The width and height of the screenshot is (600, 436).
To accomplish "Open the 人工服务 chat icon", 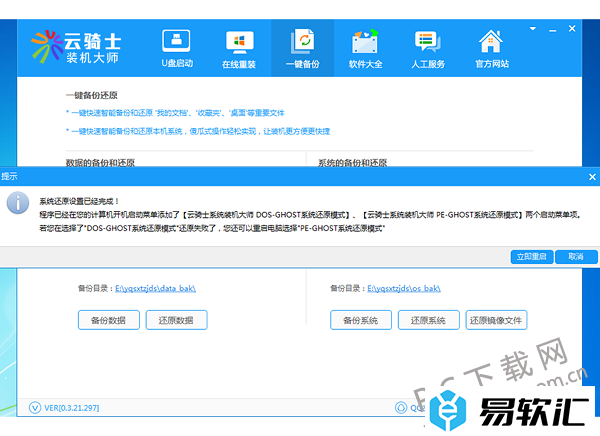I will [427, 41].
